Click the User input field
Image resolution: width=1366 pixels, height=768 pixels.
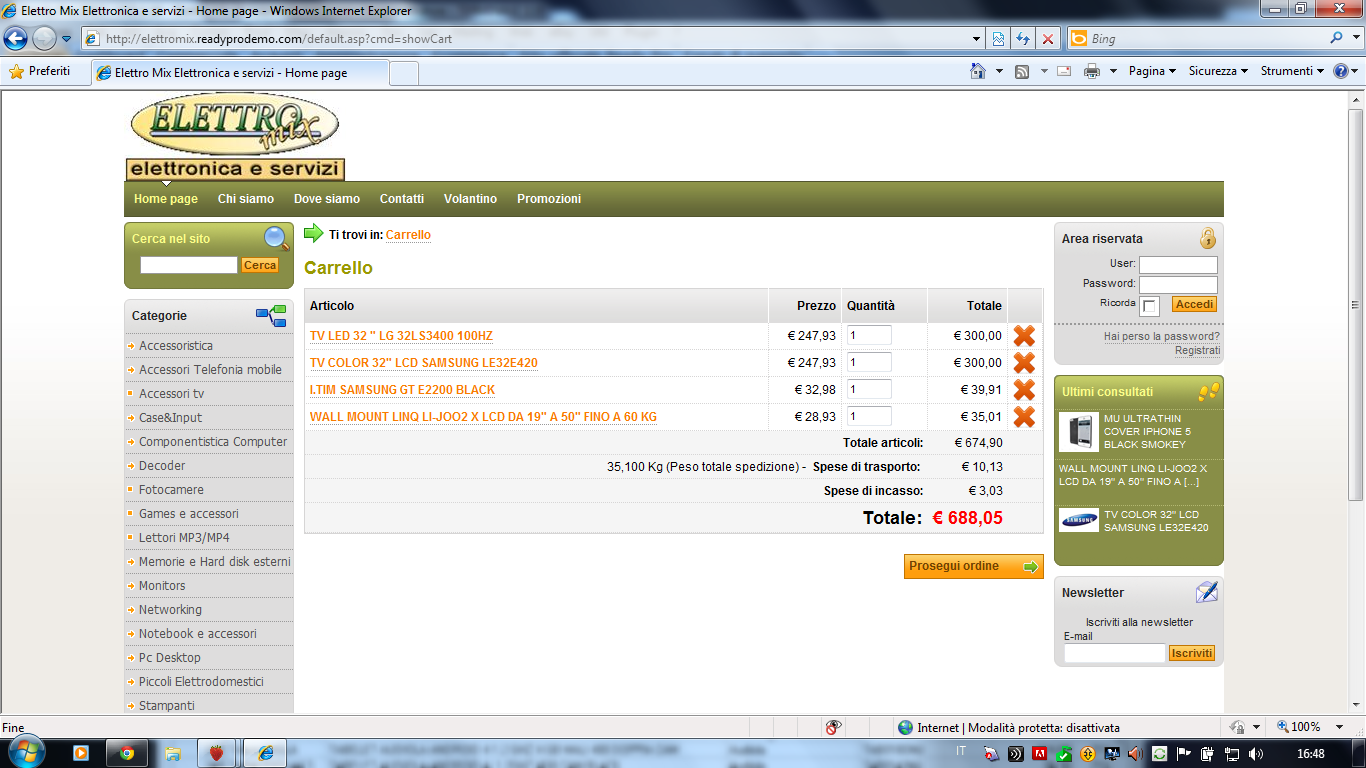pyautogui.click(x=1178, y=265)
